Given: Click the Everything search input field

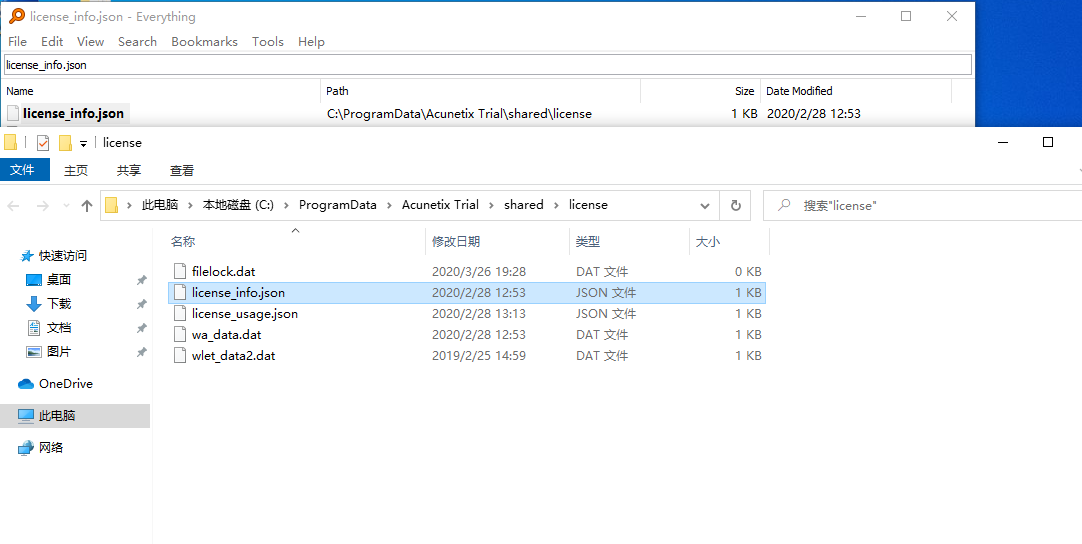Looking at the screenshot, I should 488,65.
